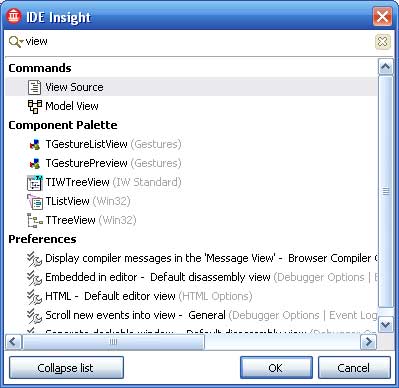
Task: Click the vertical scrollbar up arrow
Action: tap(386, 67)
